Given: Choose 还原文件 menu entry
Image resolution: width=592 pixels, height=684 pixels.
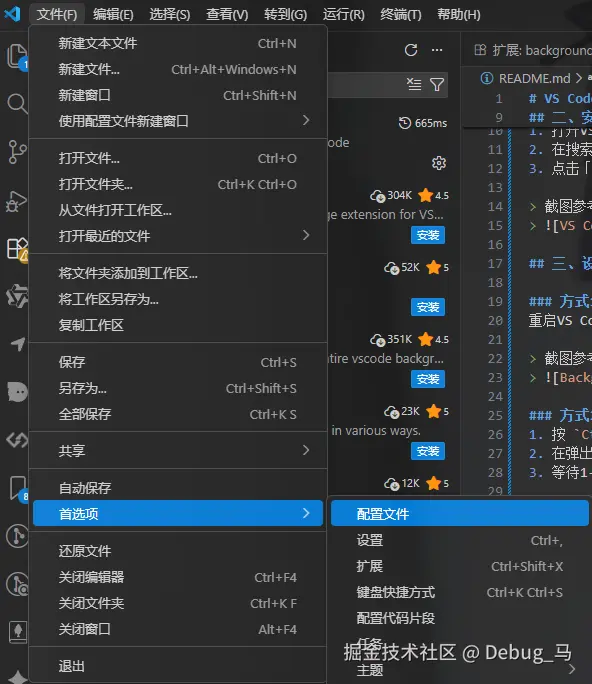Looking at the screenshot, I should point(178,551).
